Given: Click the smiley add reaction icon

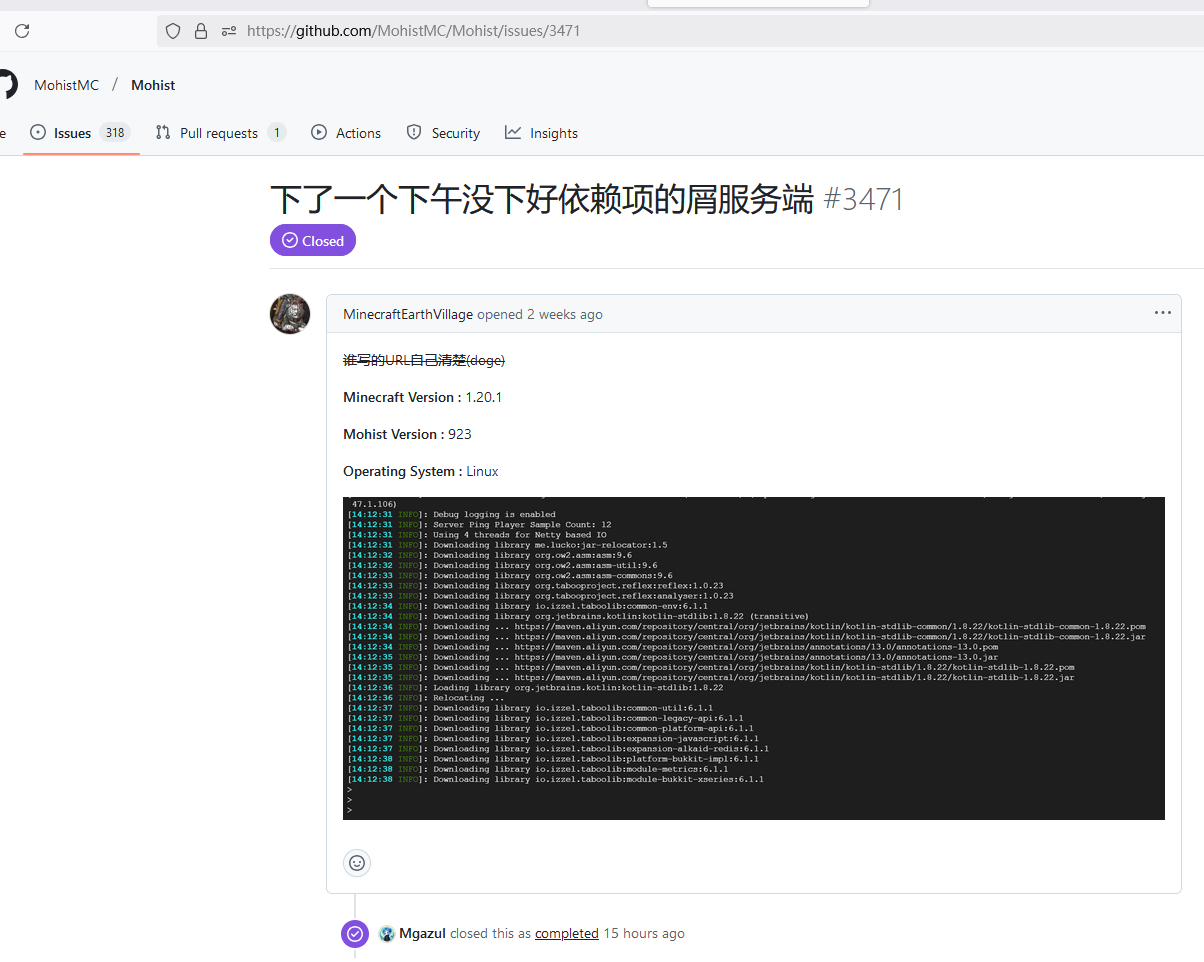Looking at the screenshot, I should point(357,862).
